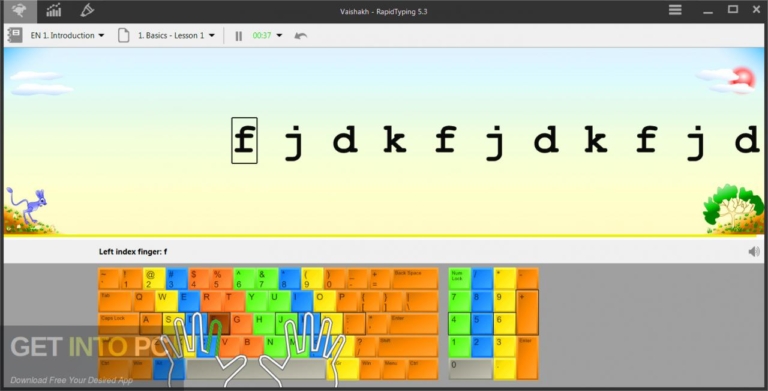The image size is (768, 391).
Task: Click the orange B key
Action: pos(253,346)
